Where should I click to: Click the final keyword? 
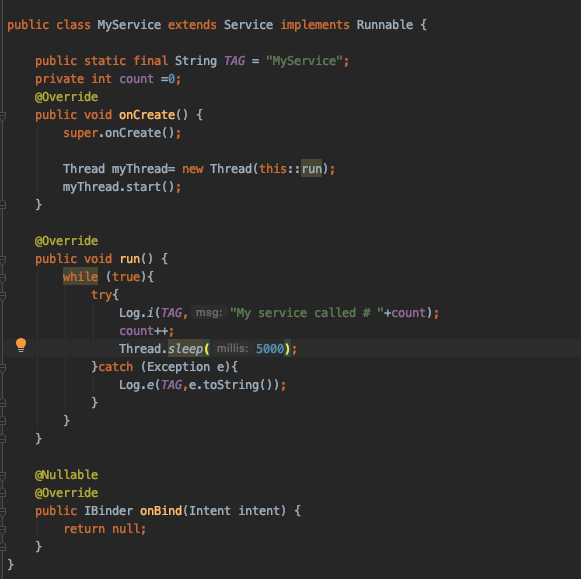pos(150,61)
